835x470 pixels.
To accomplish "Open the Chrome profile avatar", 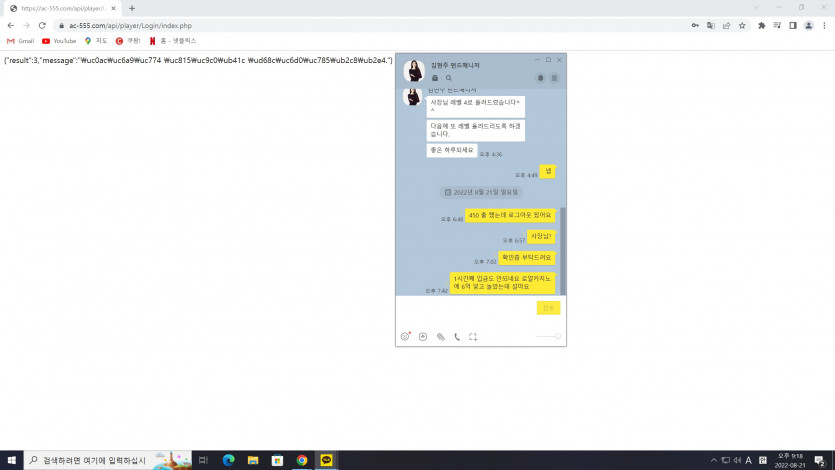I will coord(808,26).
